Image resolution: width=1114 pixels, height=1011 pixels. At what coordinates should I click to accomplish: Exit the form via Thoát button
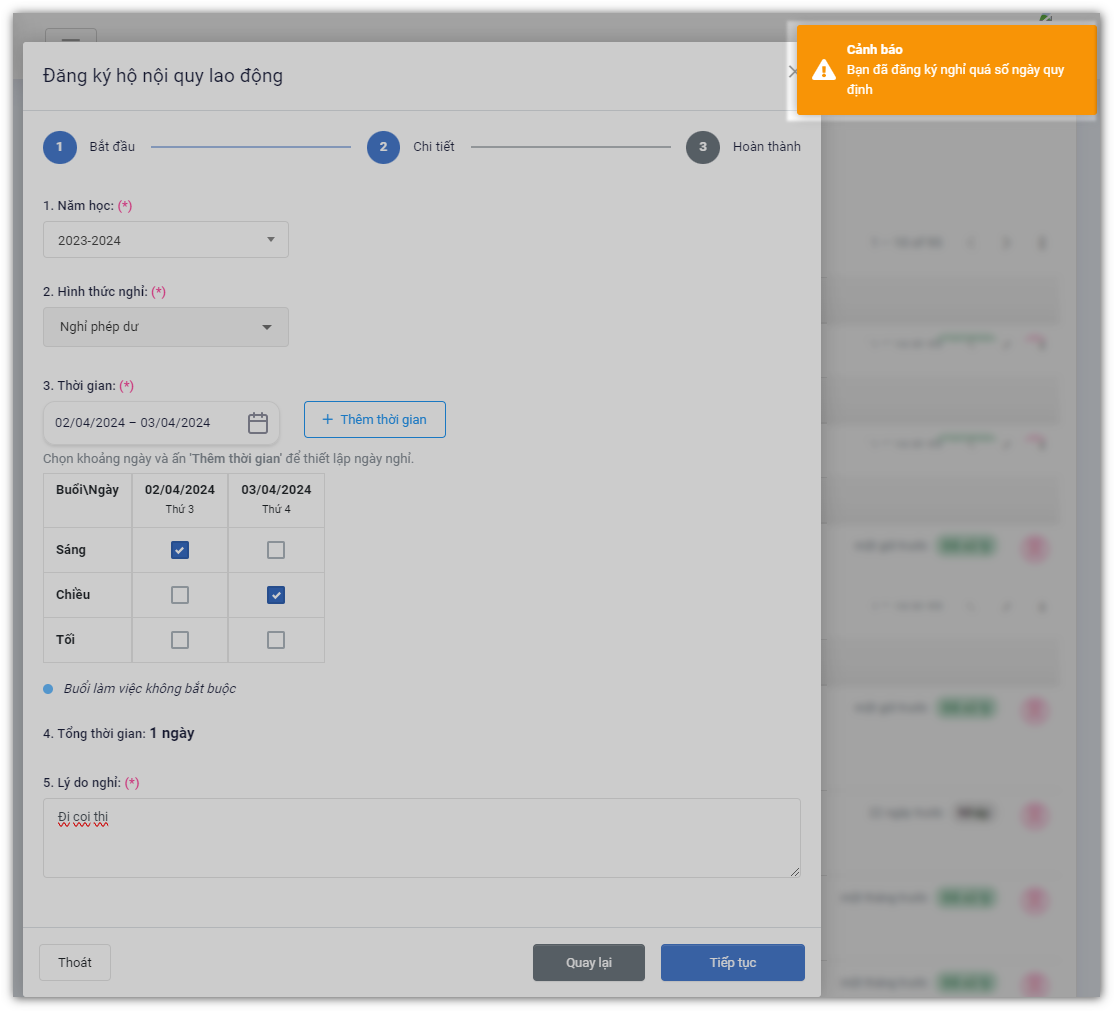pos(75,963)
